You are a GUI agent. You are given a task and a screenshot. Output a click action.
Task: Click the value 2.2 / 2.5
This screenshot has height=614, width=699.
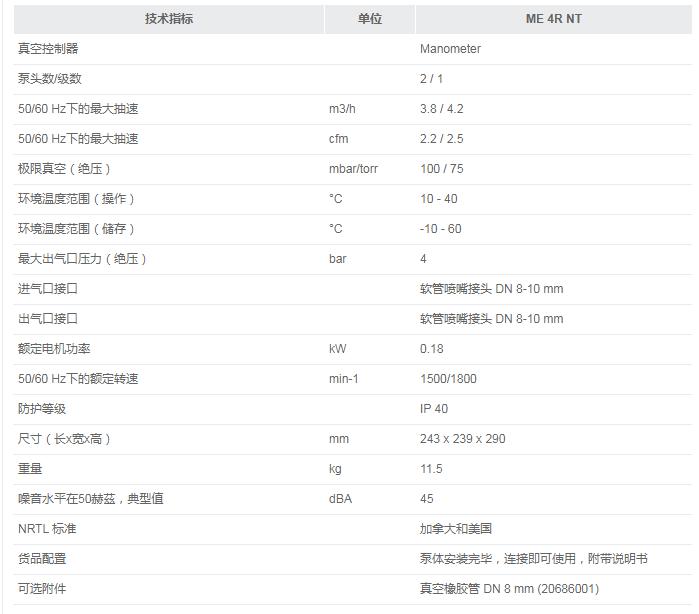tap(441, 139)
